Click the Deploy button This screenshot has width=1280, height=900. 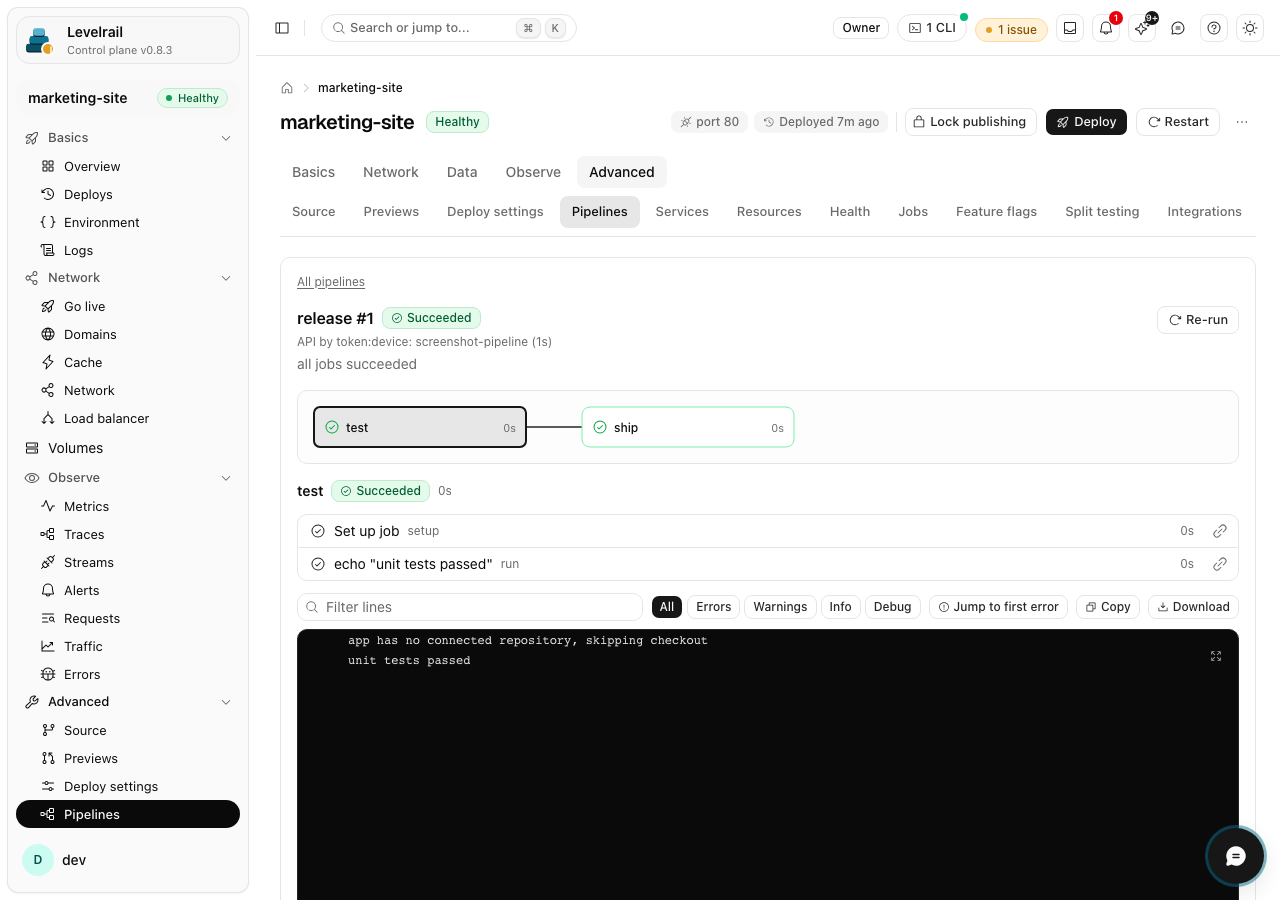pyautogui.click(x=1086, y=122)
